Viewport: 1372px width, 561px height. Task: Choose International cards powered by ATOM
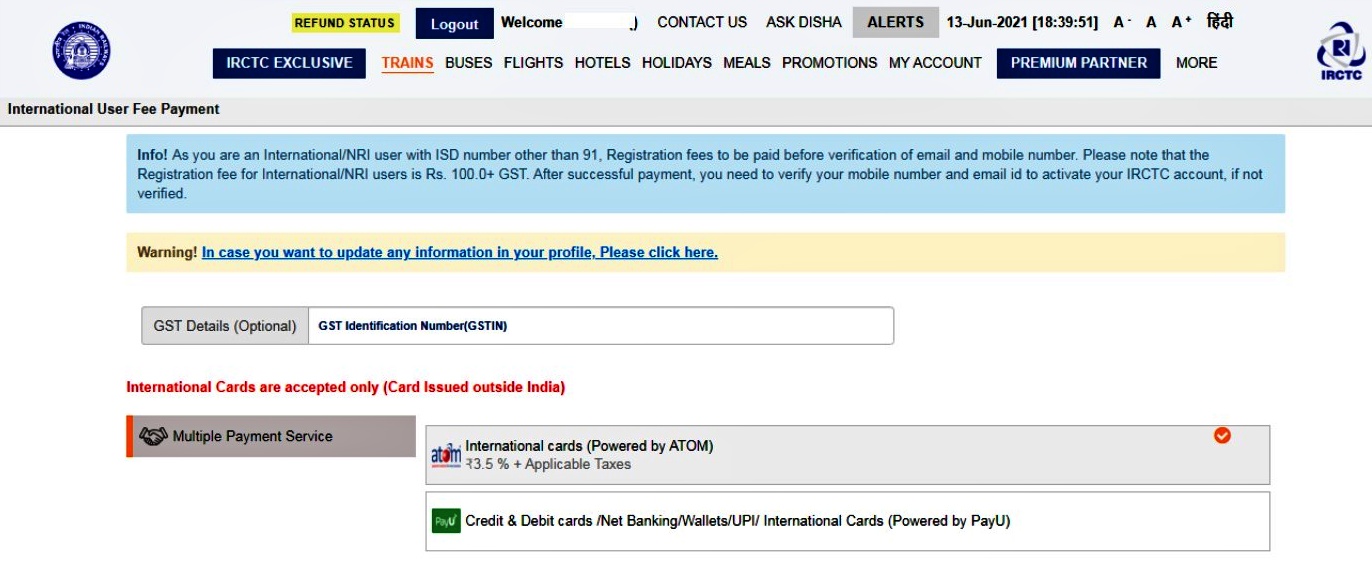click(589, 446)
